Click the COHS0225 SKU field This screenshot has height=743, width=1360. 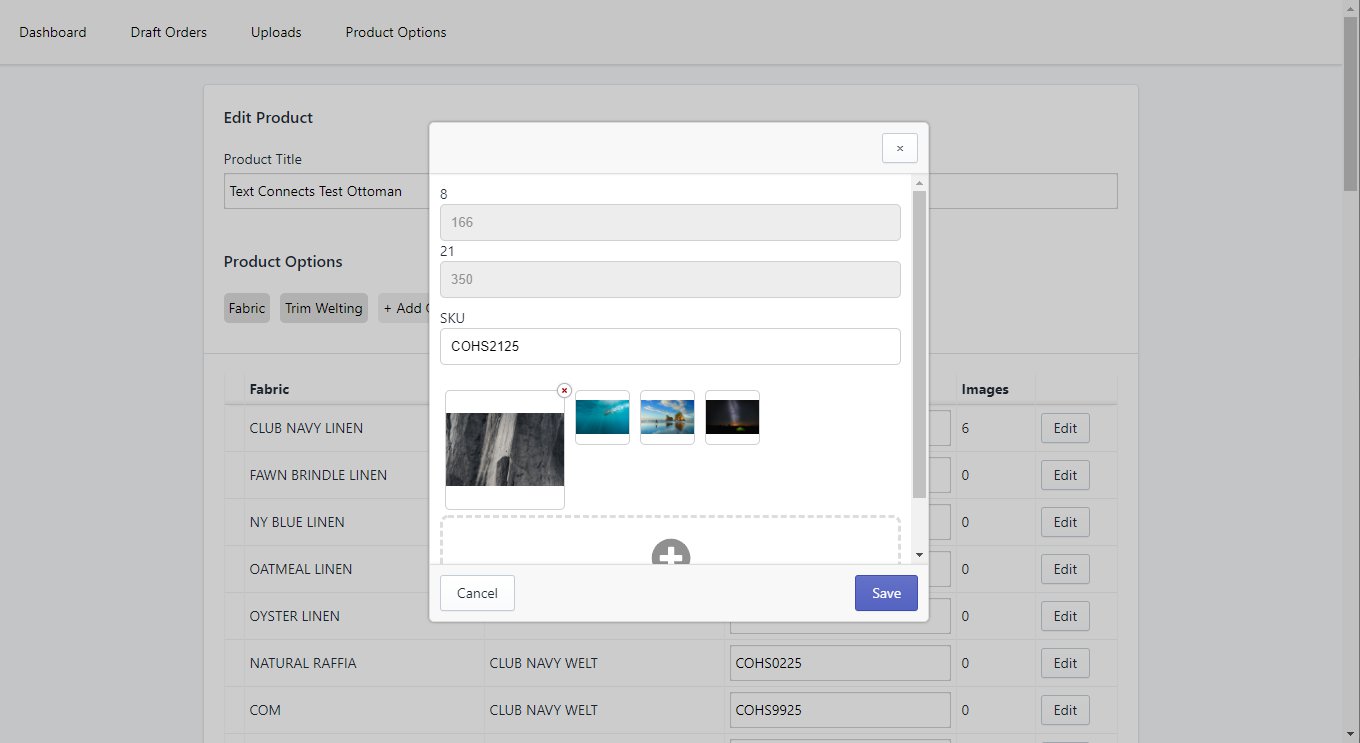pyautogui.click(x=840, y=663)
